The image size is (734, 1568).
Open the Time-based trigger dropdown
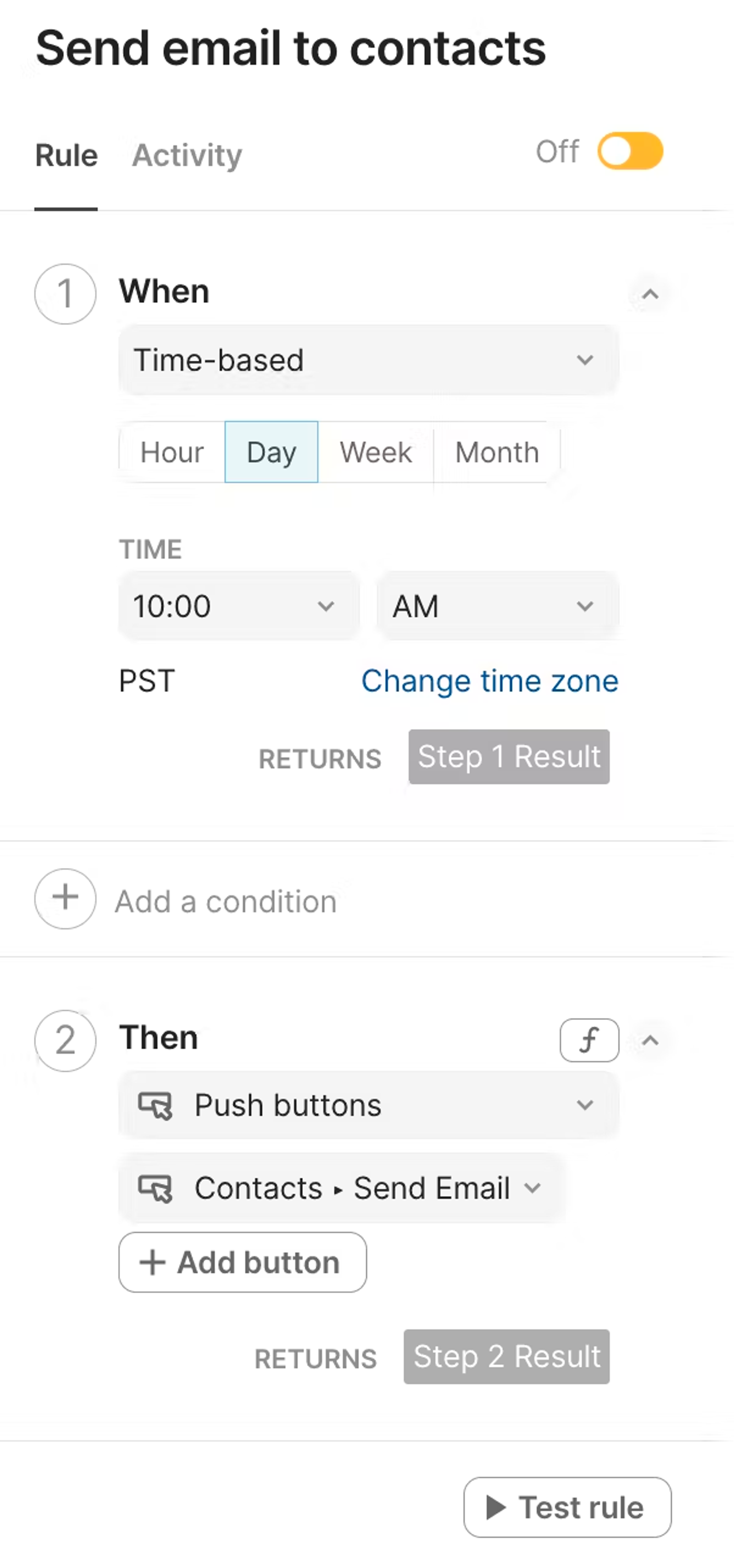pyautogui.click(x=368, y=360)
